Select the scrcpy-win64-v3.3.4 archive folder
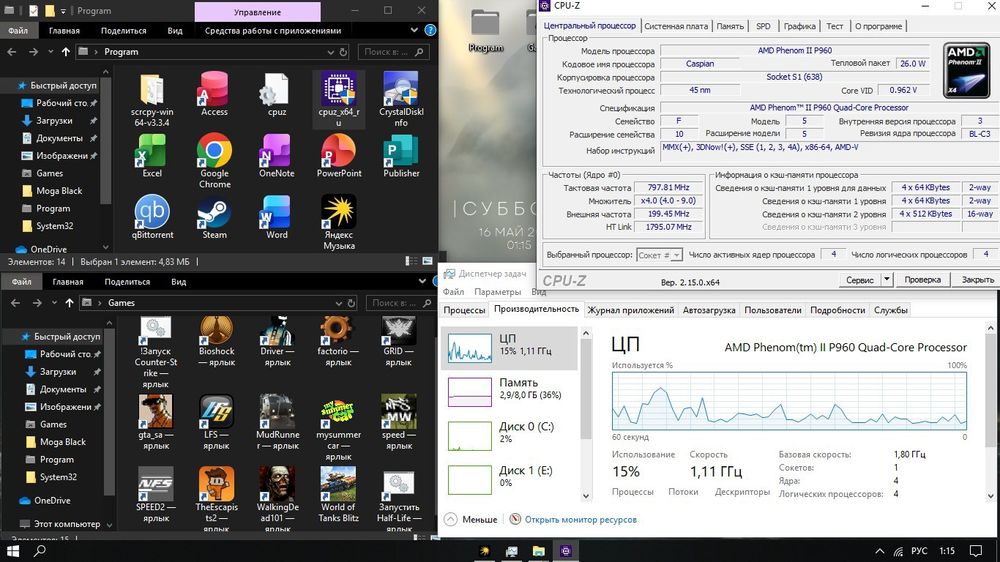 (152, 99)
